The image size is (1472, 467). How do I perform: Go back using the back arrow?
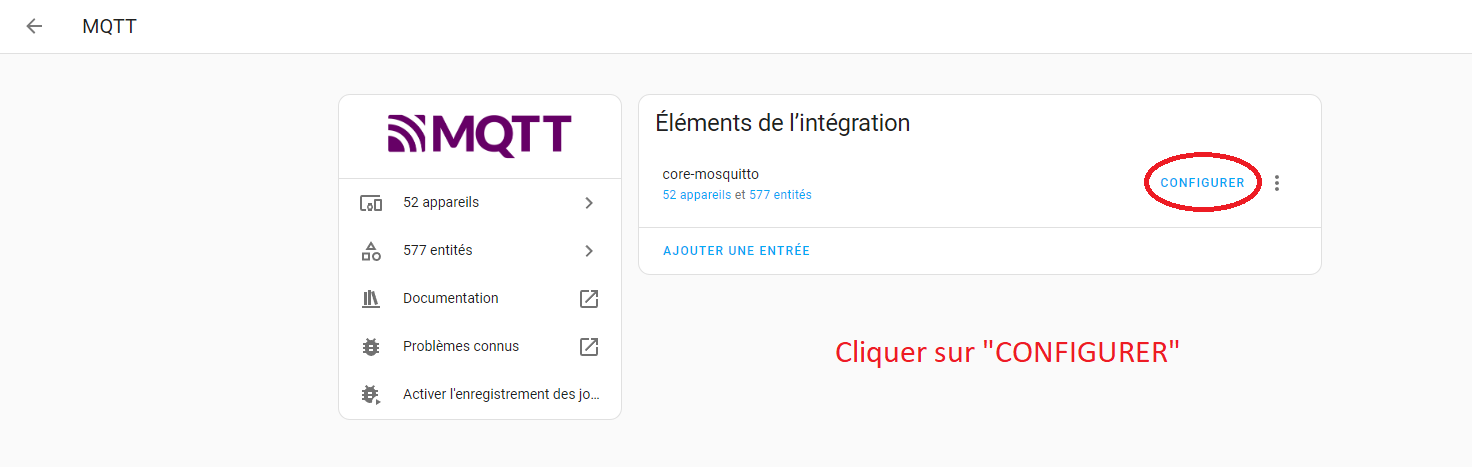click(x=34, y=26)
